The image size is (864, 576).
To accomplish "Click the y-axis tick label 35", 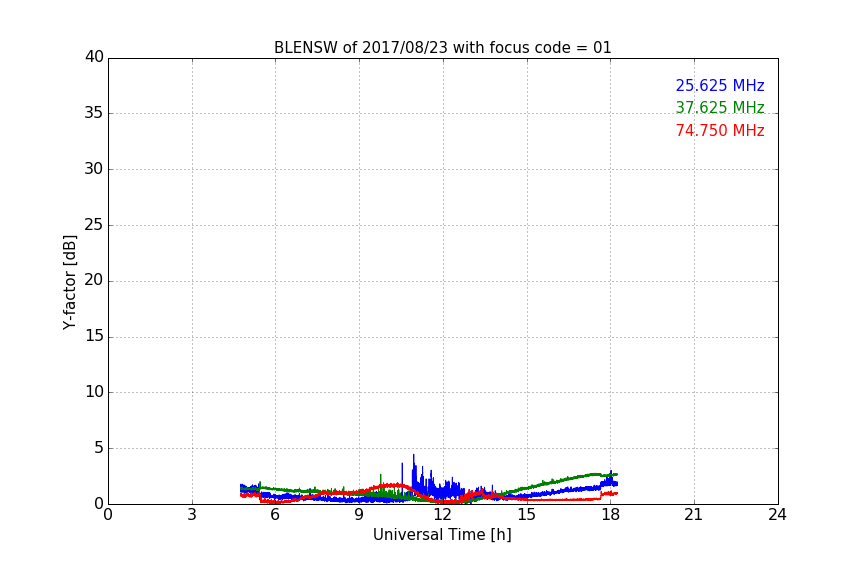I will click(94, 113).
